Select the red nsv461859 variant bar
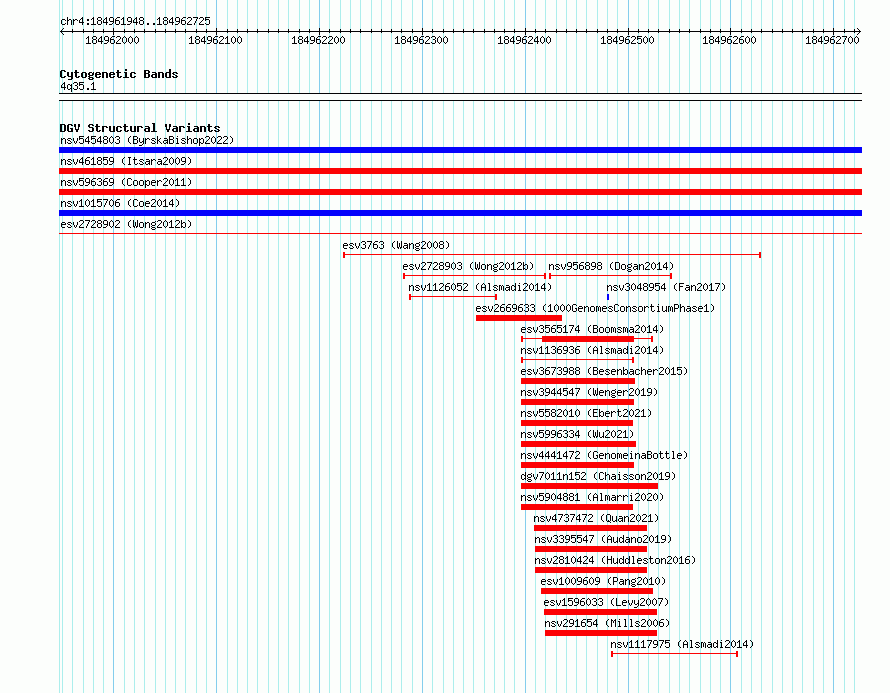The width and height of the screenshot is (890, 693). [460, 171]
